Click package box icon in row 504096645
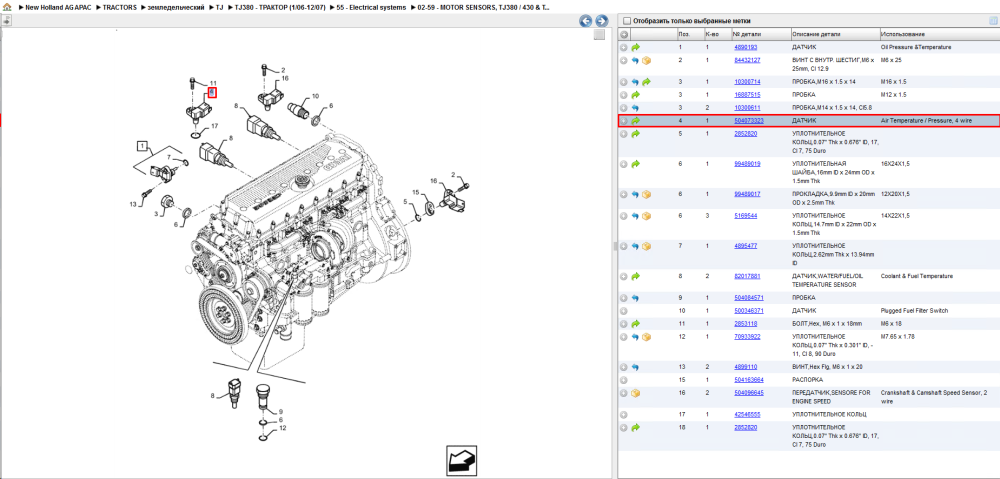Screen dimensions: 1000x479 click(636, 394)
